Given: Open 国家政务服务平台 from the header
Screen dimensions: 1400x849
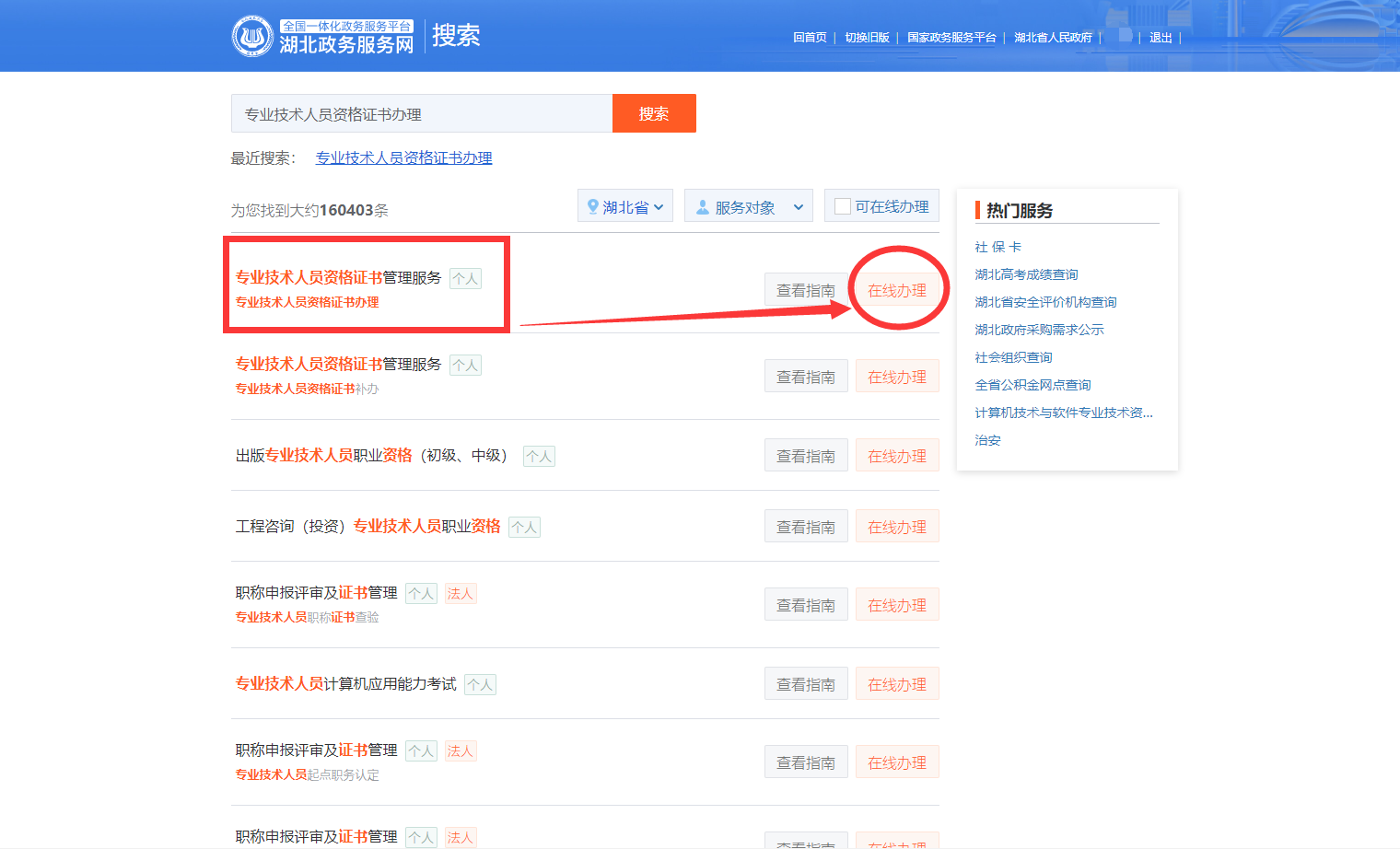Looking at the screenshot, I should click(951, 38).
